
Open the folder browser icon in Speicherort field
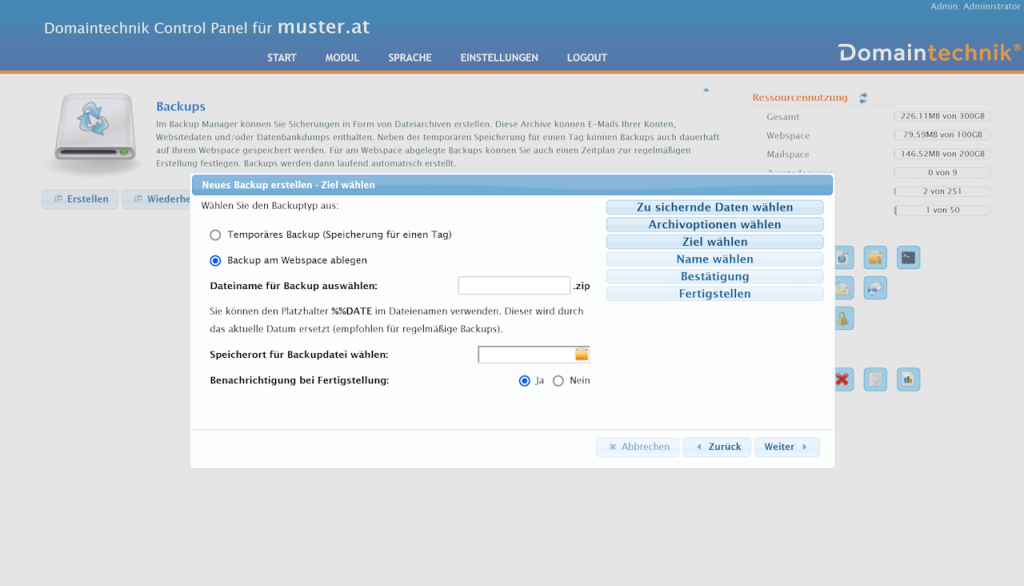click(x=581, y=355)
